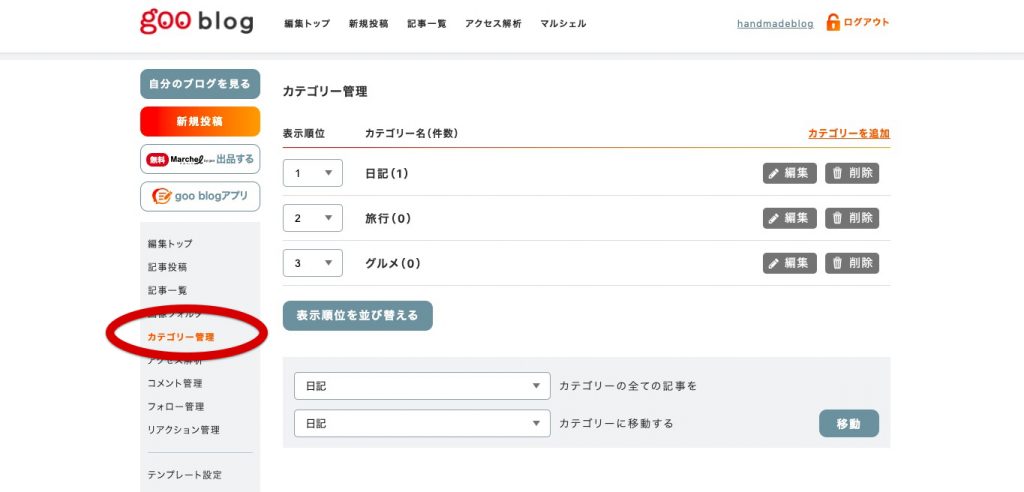
Task: Click the カテゴリー管理 page heading
Action: pos(325,91)
